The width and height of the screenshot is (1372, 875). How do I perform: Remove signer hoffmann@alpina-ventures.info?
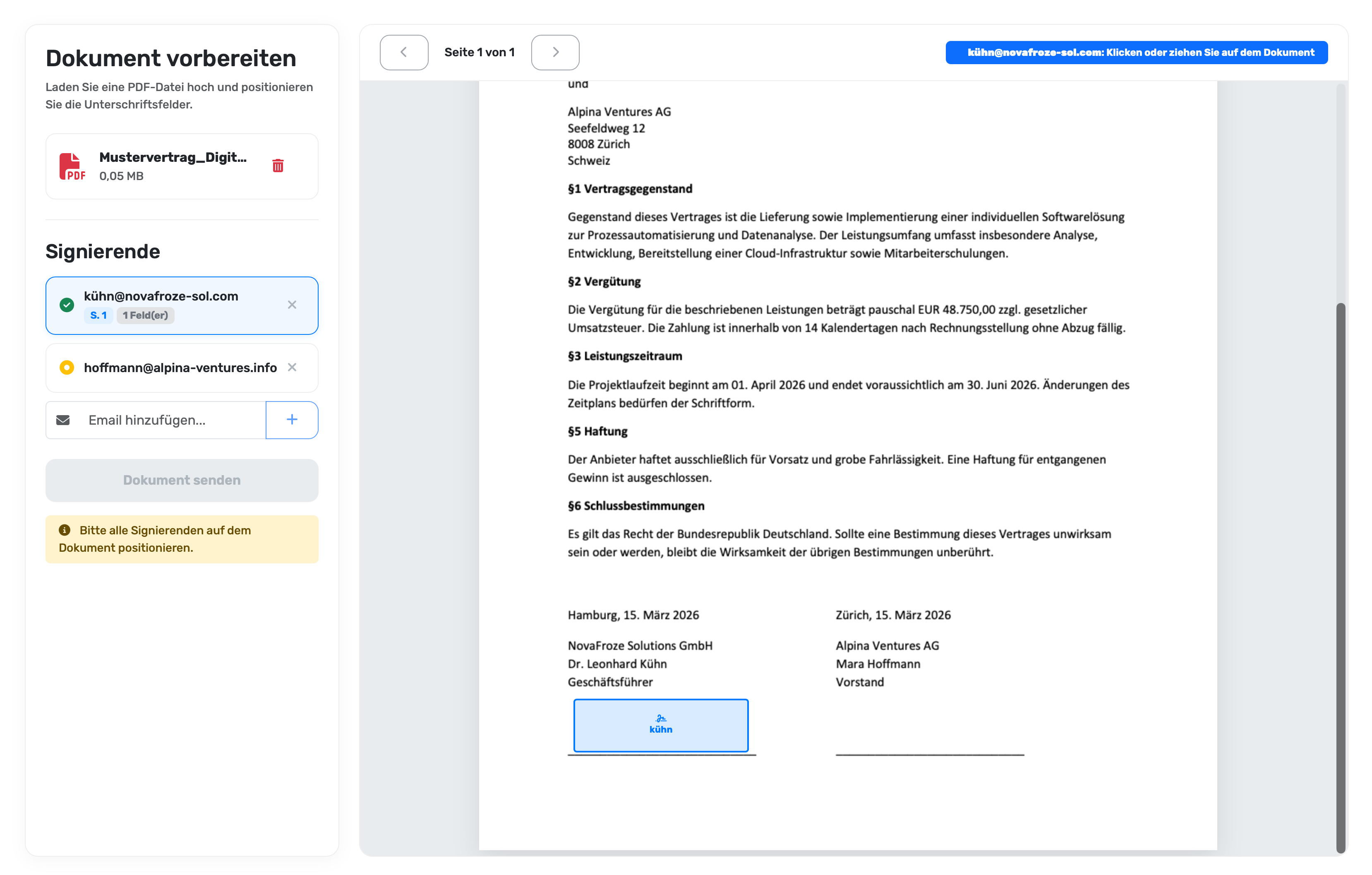(x=292, y=368)
